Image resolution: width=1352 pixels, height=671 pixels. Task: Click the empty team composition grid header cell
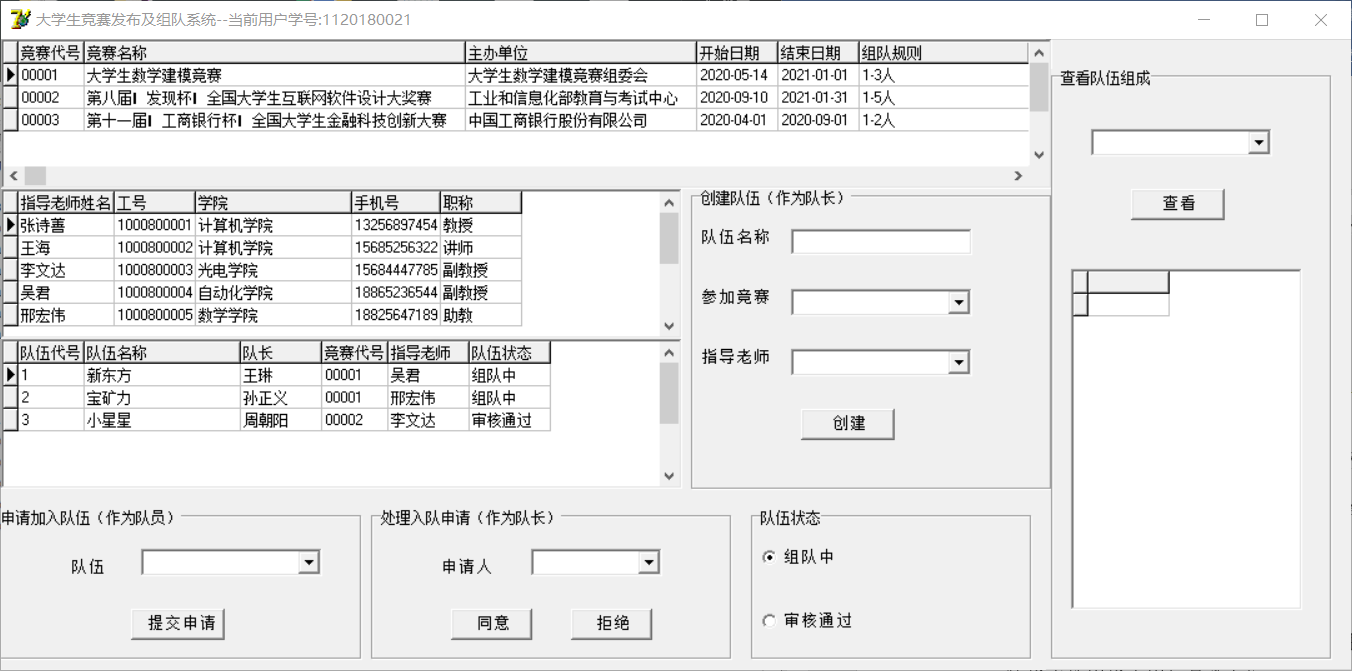coord(1128,282)
